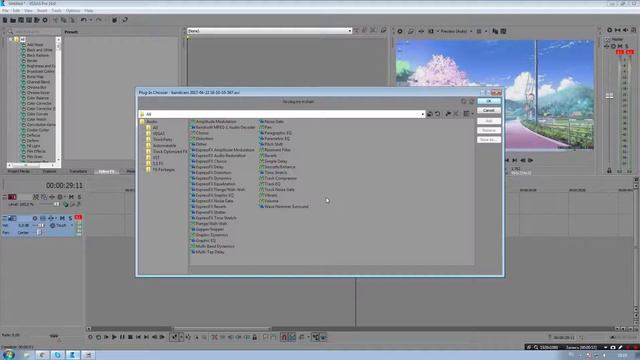Click the Redo arrow in main toolbar
This screenshot has height=360, width=640.
click(98, 20)
